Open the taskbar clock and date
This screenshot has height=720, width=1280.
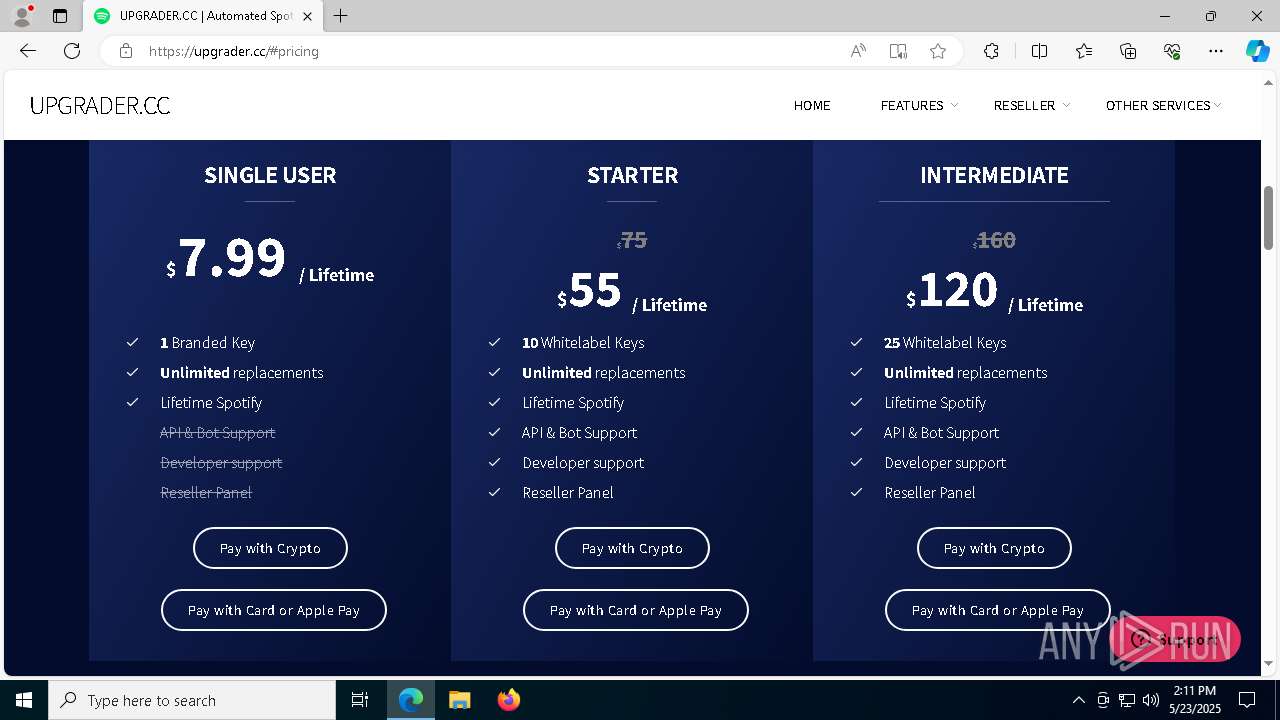(x=1194, y=700)
